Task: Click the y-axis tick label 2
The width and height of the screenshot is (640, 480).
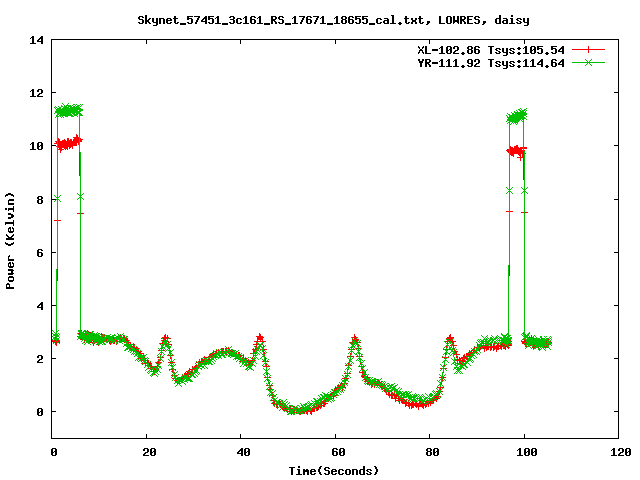Action: (40, 359)
